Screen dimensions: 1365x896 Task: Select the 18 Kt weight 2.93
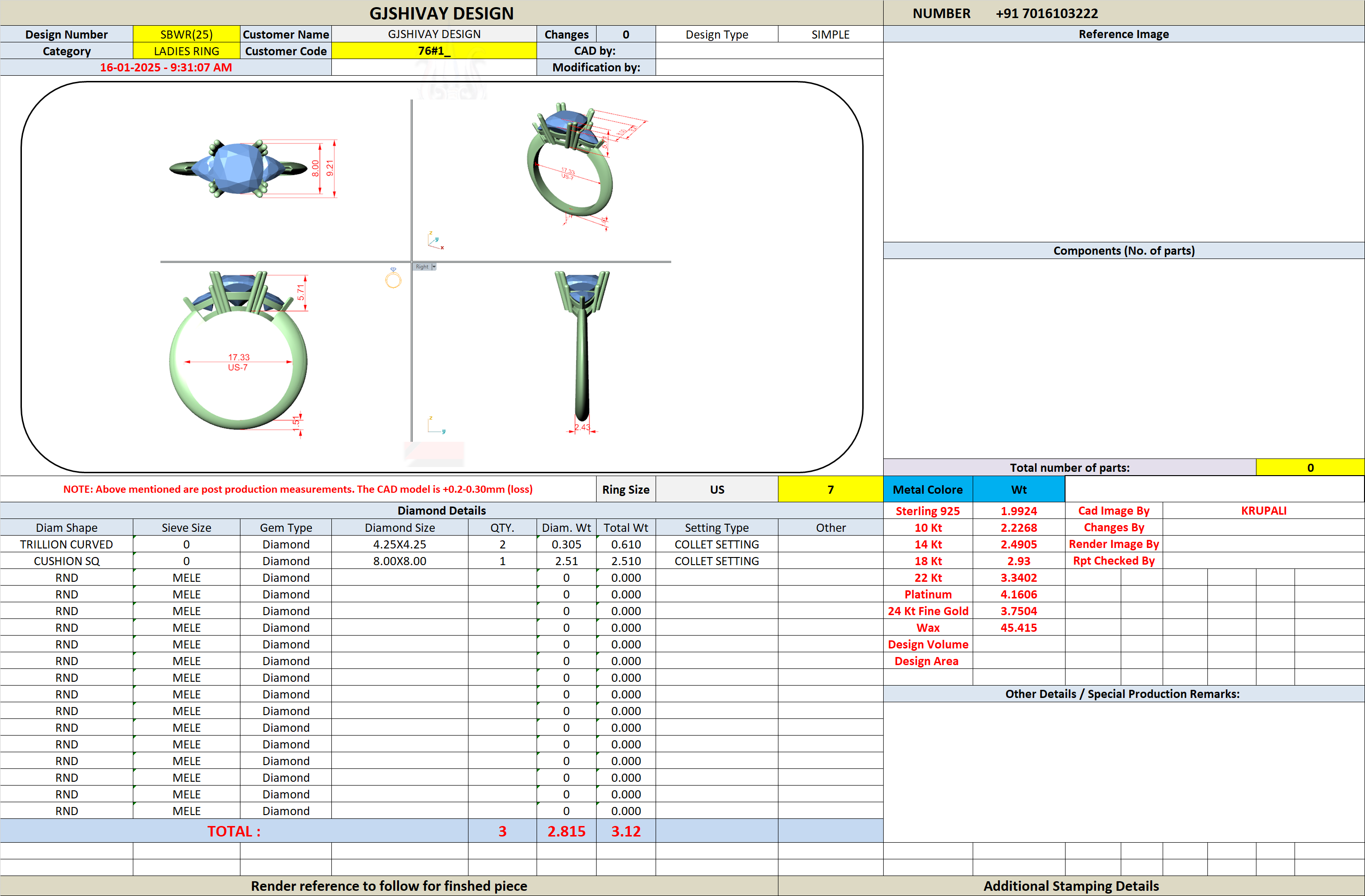click(x=1018, y=561)
